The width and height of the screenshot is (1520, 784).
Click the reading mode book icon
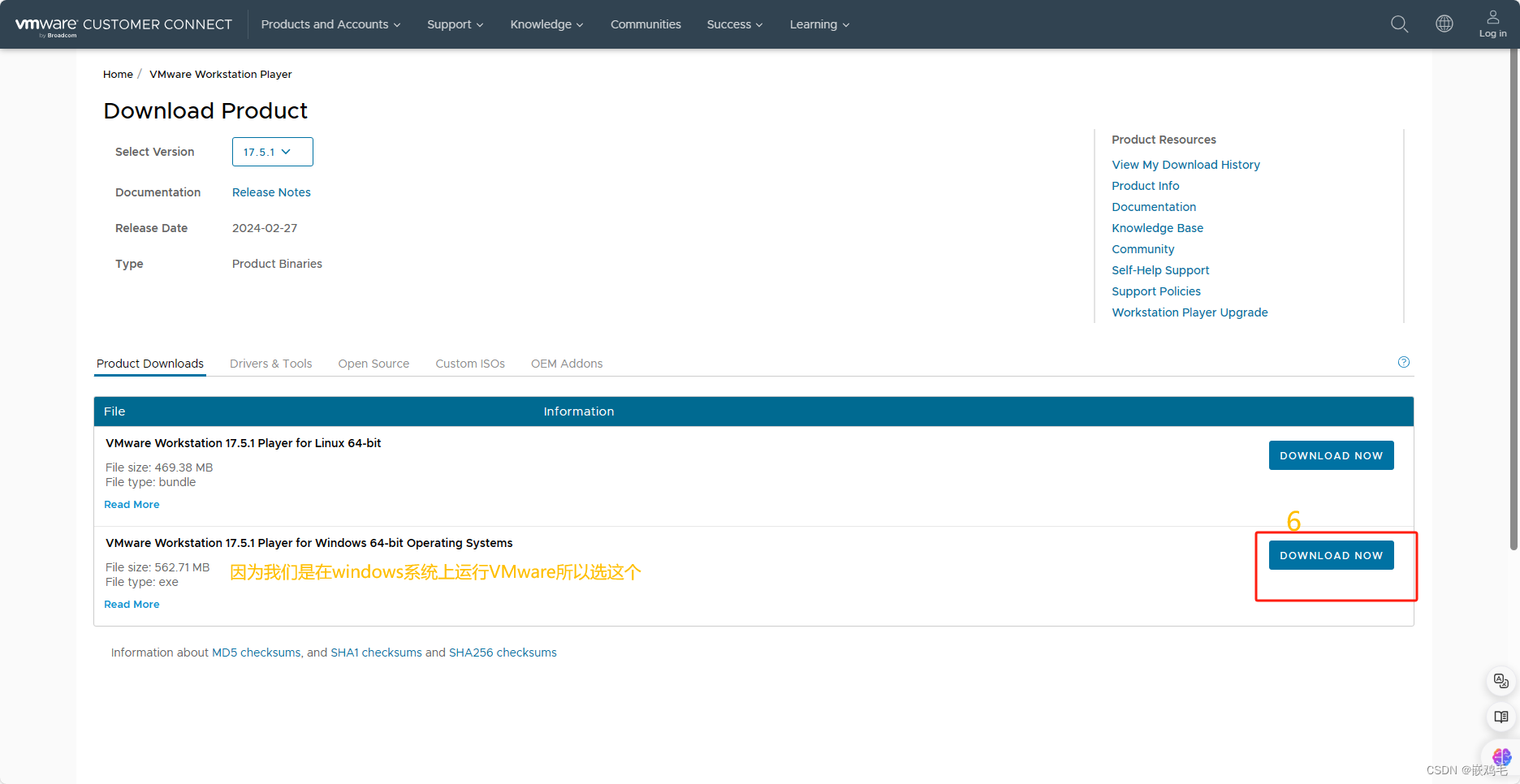pos(1501,717)
